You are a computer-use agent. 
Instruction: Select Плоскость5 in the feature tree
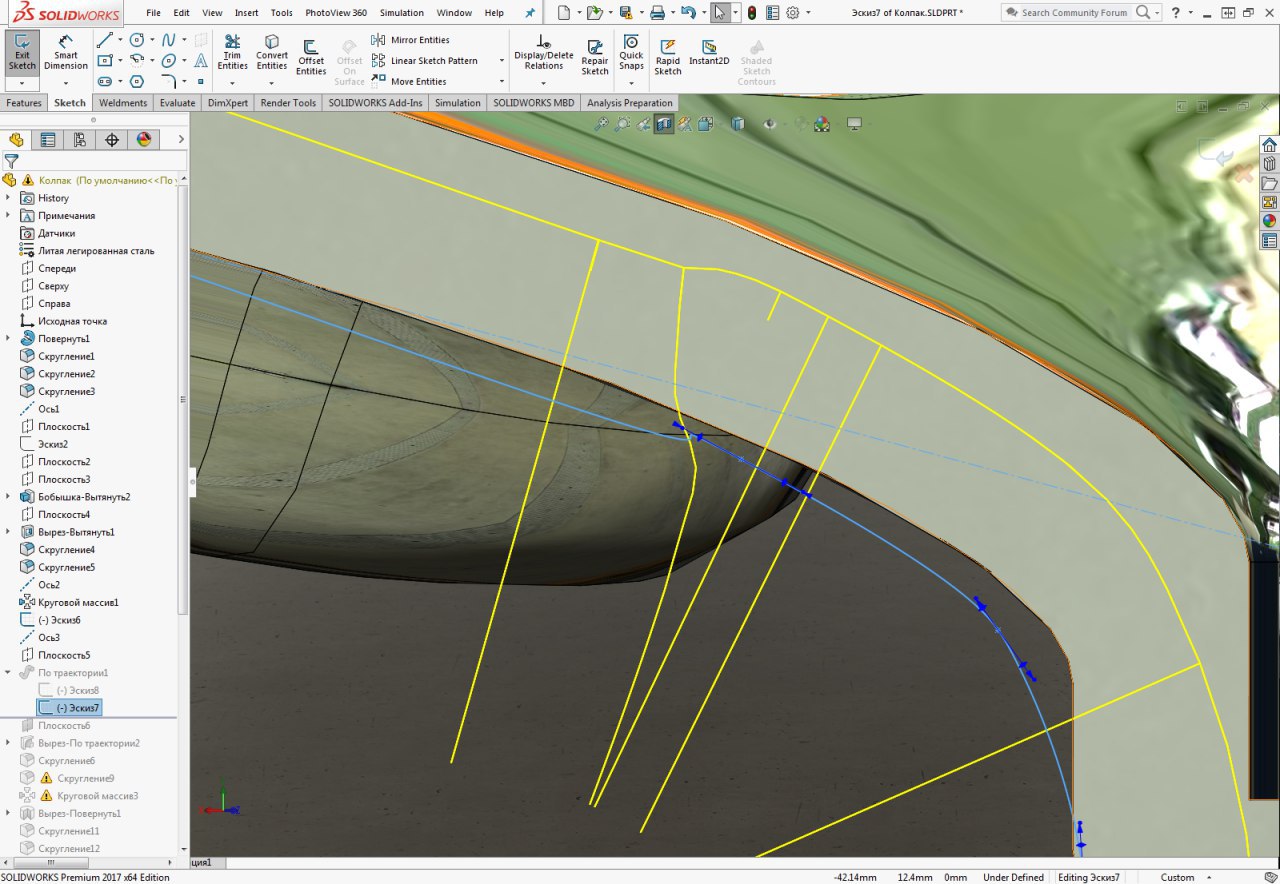tap(55, 655)
